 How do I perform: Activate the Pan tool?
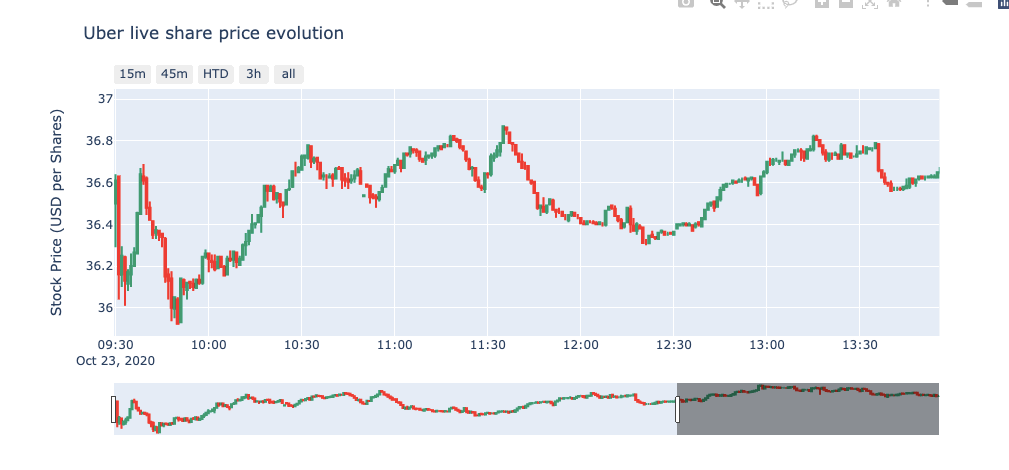point(742,3)
